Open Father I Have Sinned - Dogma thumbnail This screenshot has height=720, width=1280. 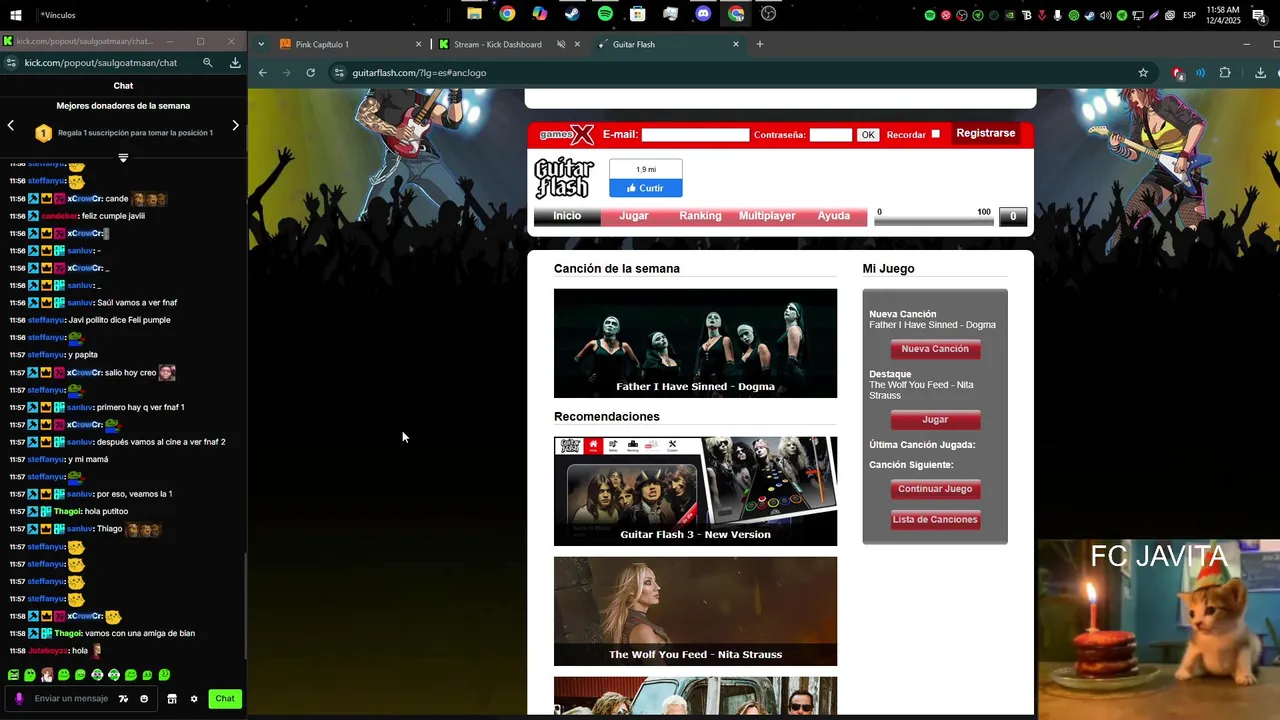[695, 343]
